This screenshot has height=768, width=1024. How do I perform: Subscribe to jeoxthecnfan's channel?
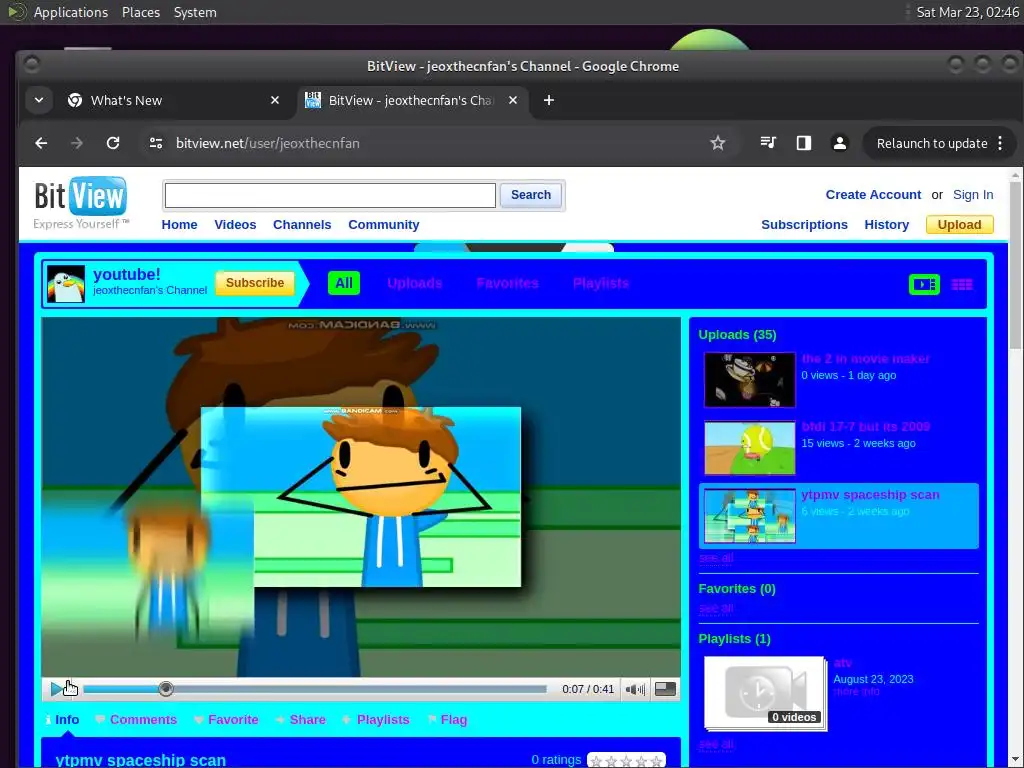(x=255, y=283)
